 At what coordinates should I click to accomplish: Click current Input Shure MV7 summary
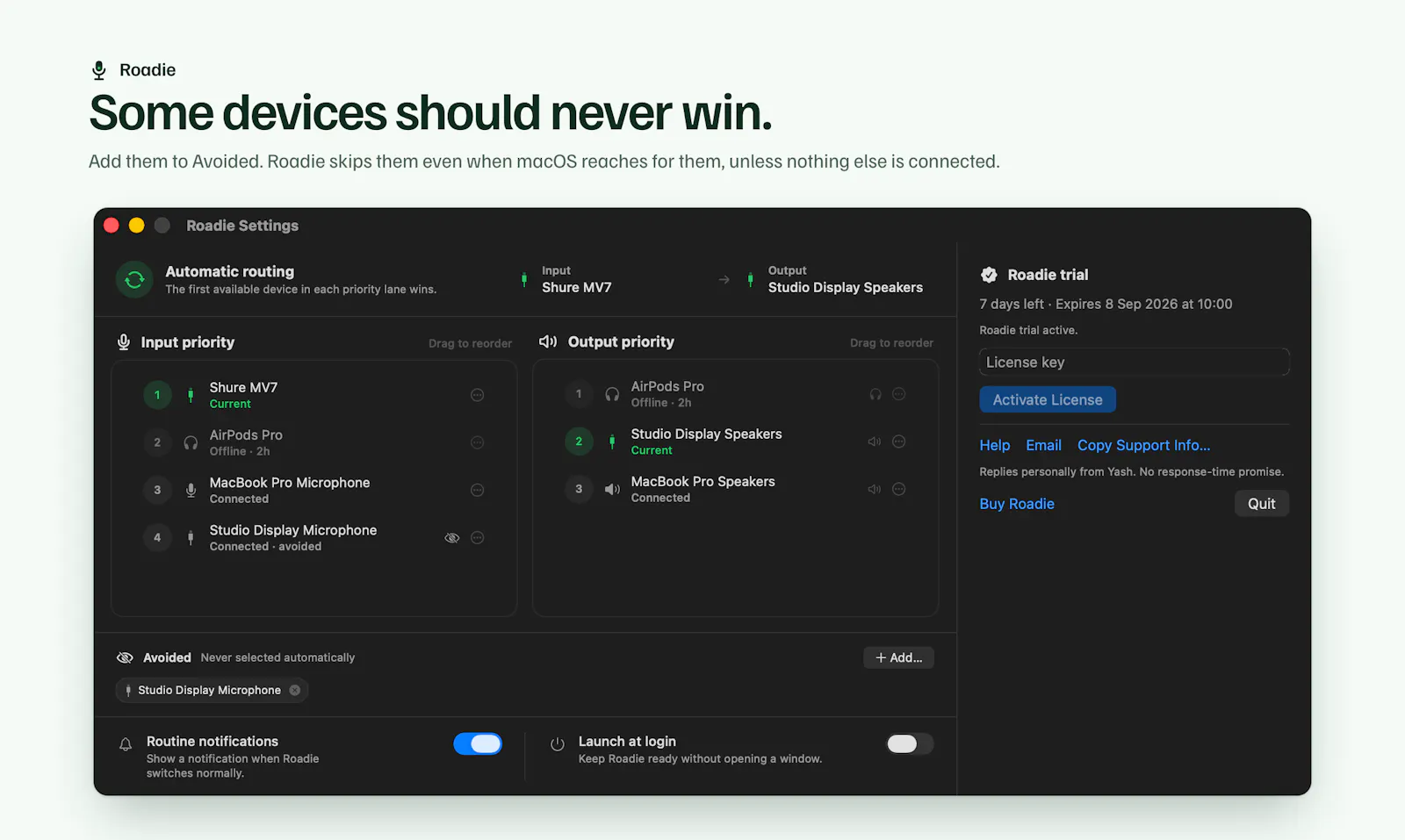point(566,279)
